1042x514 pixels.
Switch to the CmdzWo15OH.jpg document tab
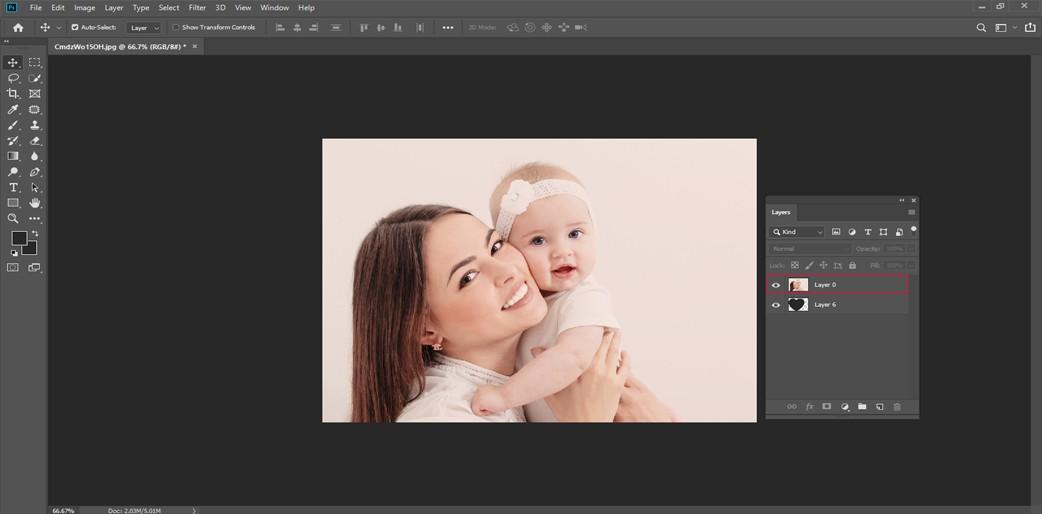(120, 47)
